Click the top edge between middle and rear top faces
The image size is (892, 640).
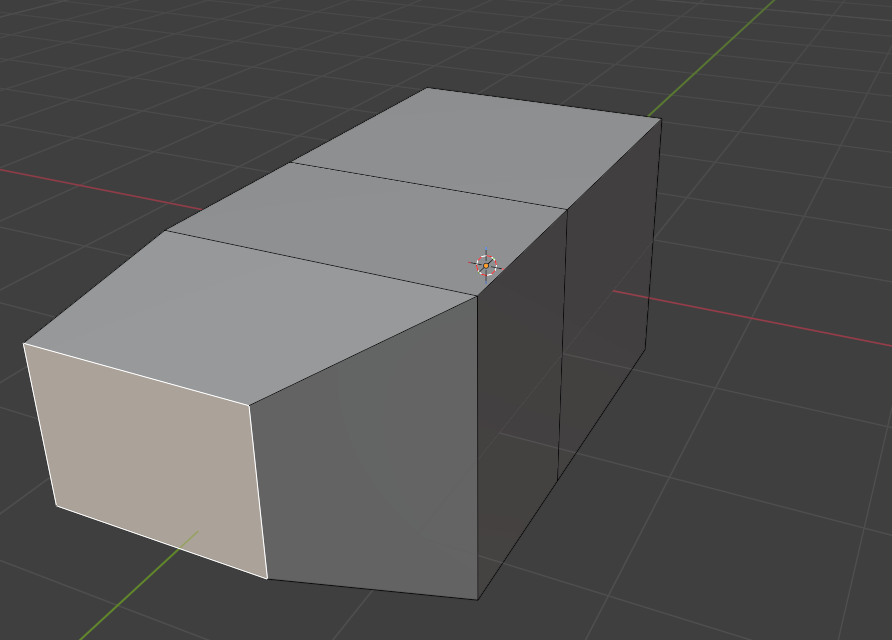[x=430, y=184]
